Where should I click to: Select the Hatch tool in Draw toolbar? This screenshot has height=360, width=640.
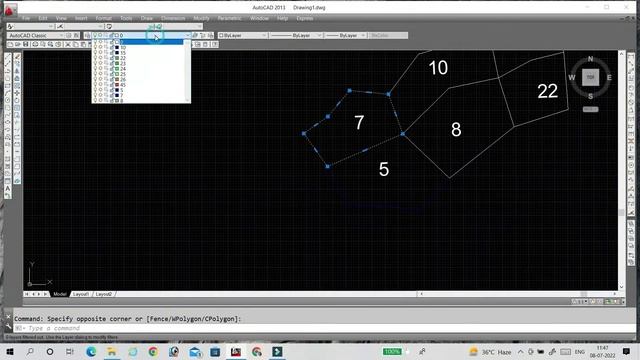(8, 158)
